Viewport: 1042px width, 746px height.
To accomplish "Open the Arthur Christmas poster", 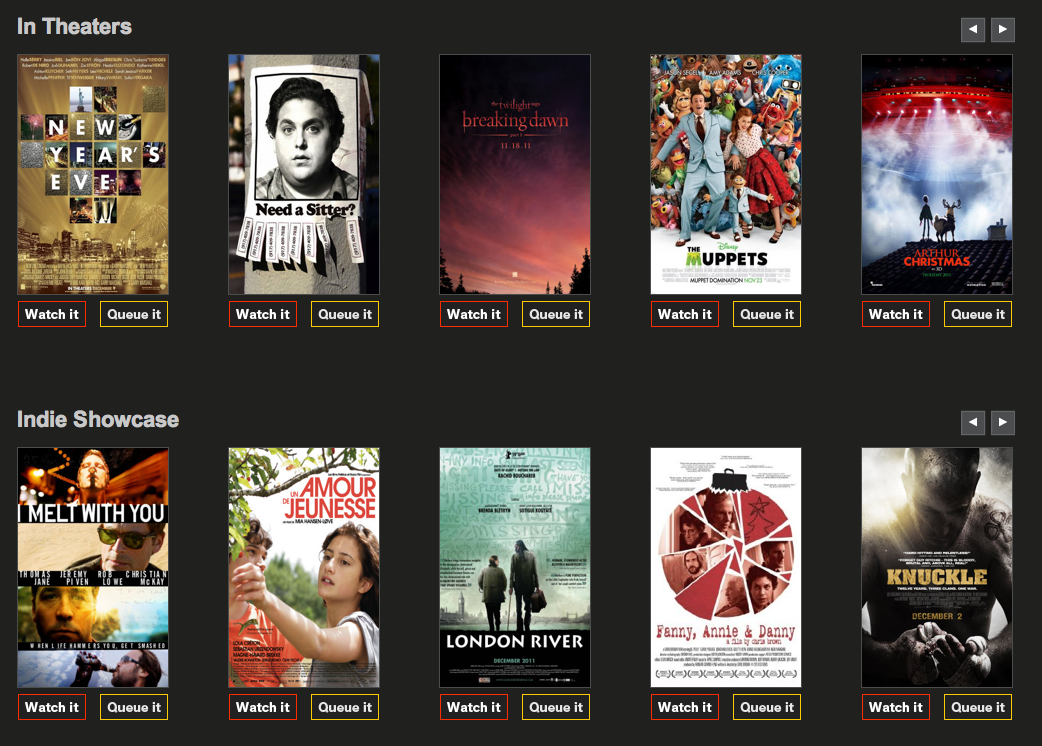I will pos(937,174).
